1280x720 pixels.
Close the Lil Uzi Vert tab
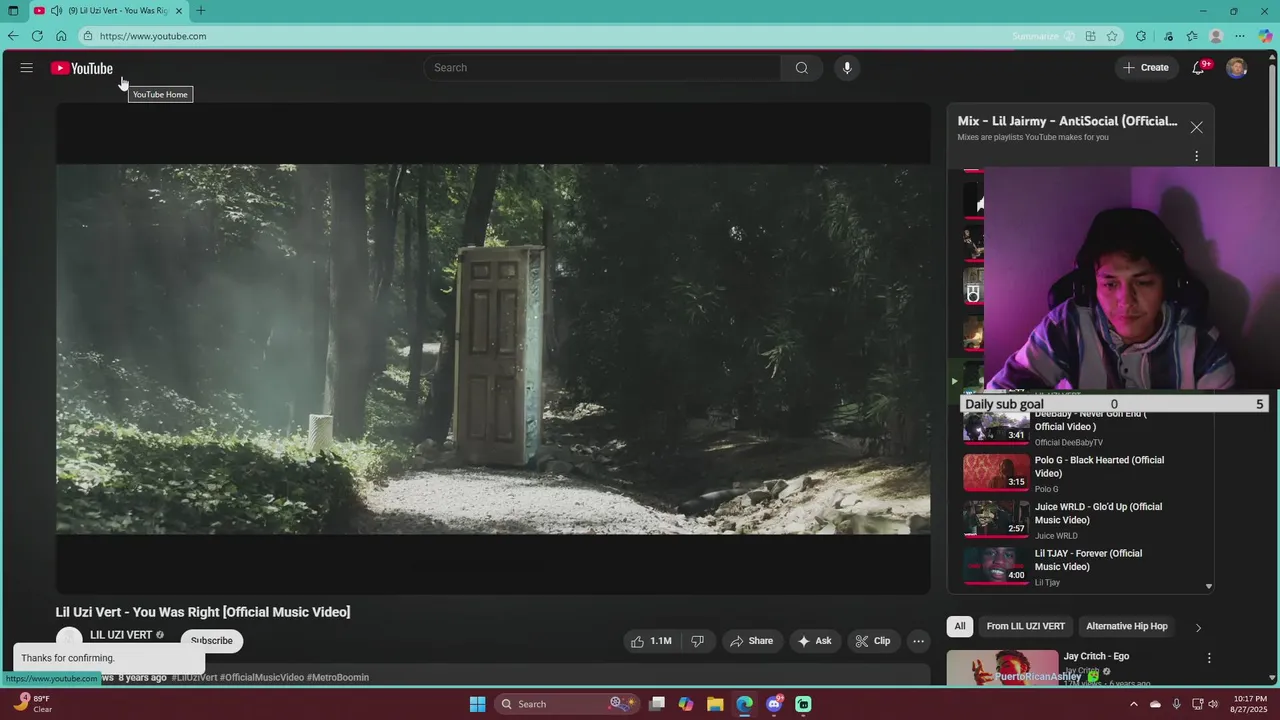click(x=179, y=11)
